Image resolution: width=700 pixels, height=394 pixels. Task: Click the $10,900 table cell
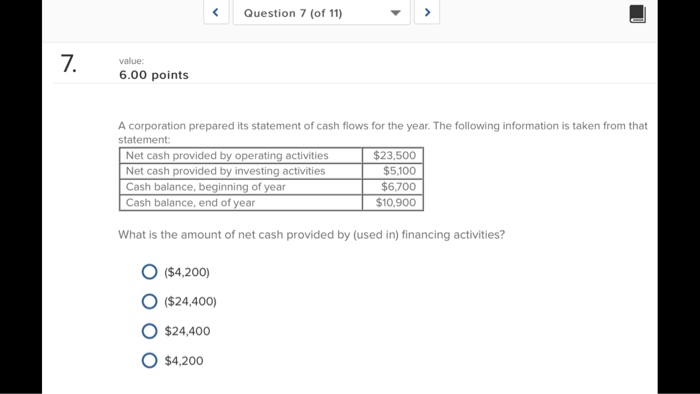point(393,203)
